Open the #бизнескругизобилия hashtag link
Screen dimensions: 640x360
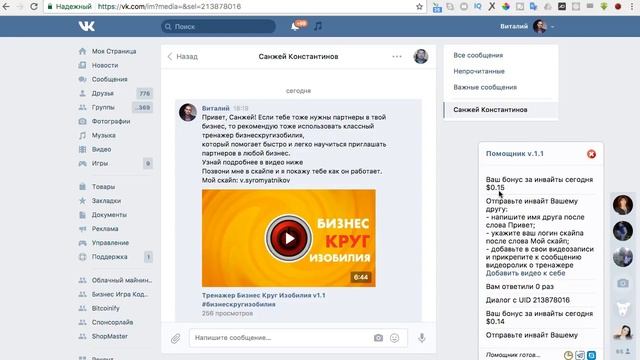[x=238, y=304]
